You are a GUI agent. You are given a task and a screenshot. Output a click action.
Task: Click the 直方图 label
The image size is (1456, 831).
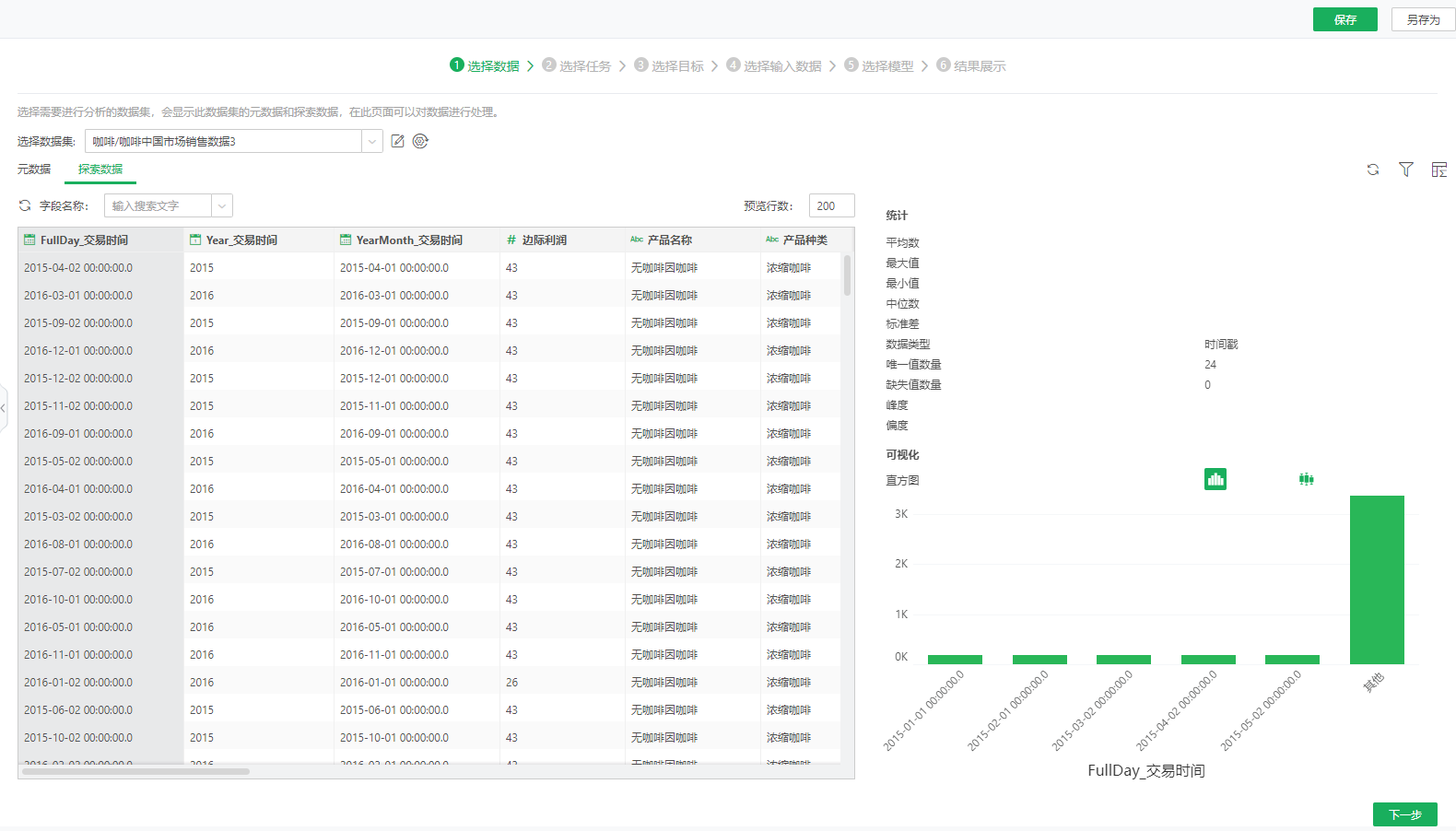click(902, 480)
